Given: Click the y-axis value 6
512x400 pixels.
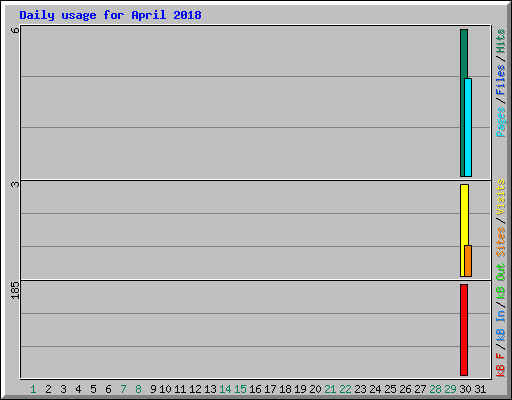Looking at the screenshot, I should [15, 30].
